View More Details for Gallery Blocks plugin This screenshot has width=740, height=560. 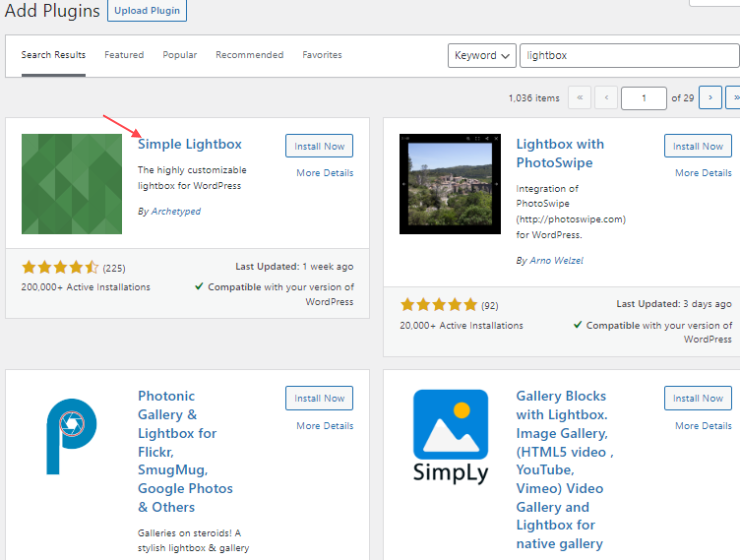coord(704,426)
